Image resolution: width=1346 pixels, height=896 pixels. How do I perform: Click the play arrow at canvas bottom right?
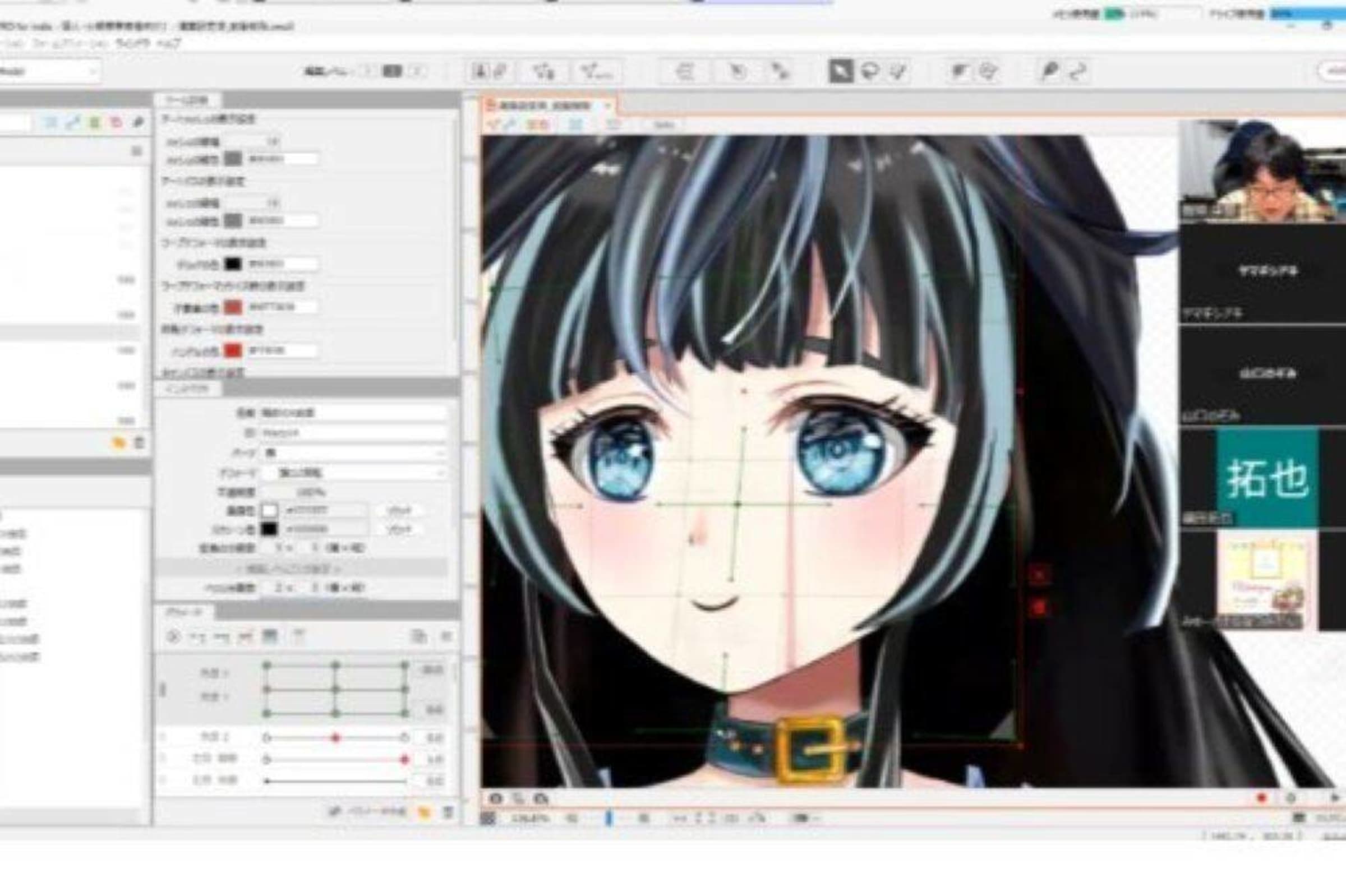click(1335, 798)
